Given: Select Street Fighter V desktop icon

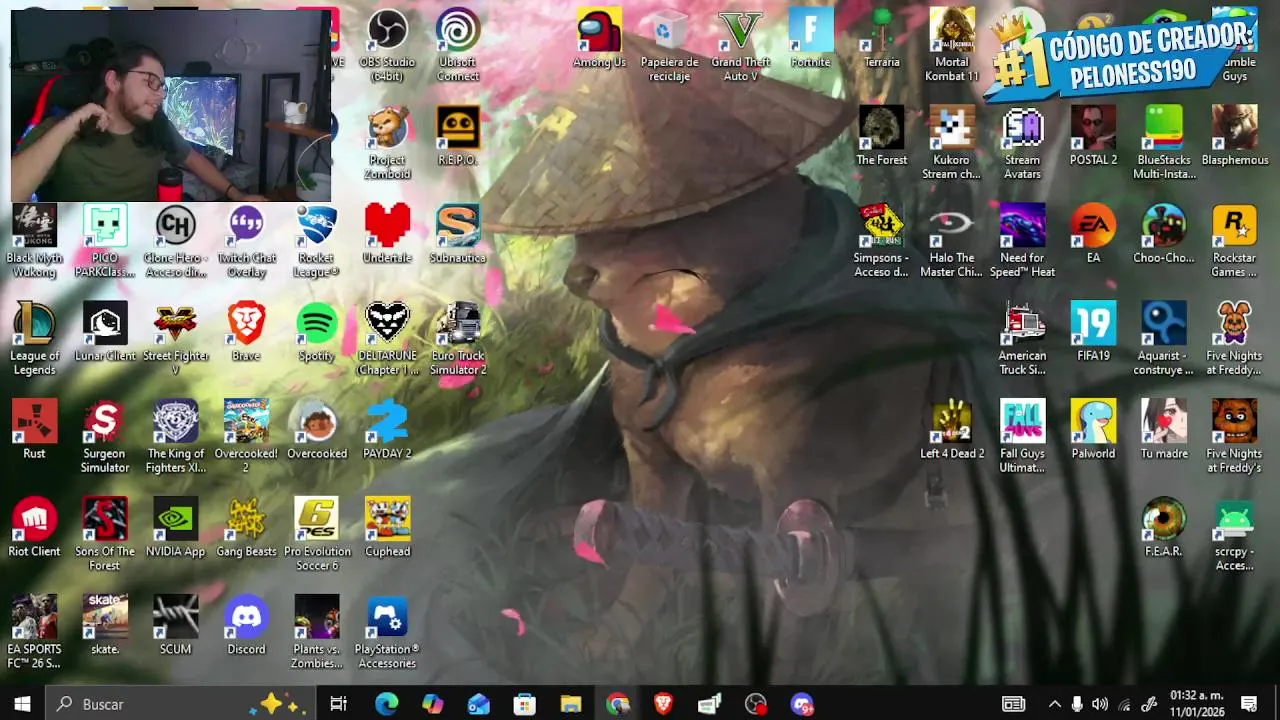Looking at the screenshot, I should pos(176,339).
